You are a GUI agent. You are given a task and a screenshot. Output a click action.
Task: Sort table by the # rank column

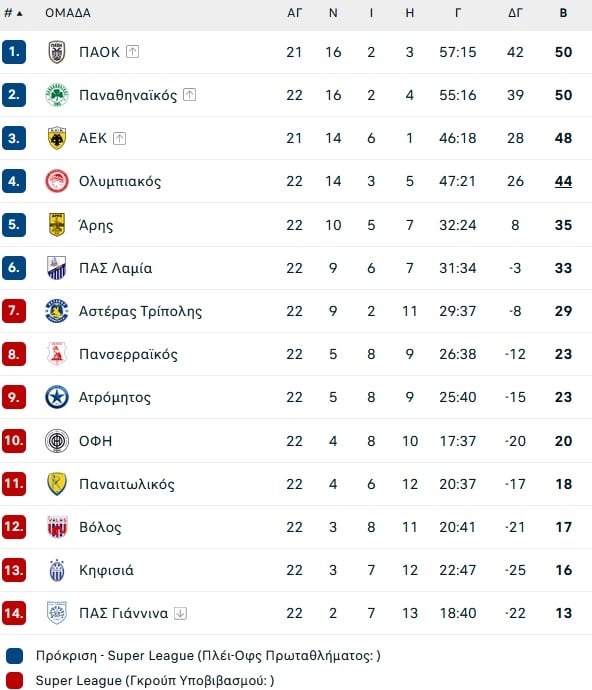[x=13, y=13]
